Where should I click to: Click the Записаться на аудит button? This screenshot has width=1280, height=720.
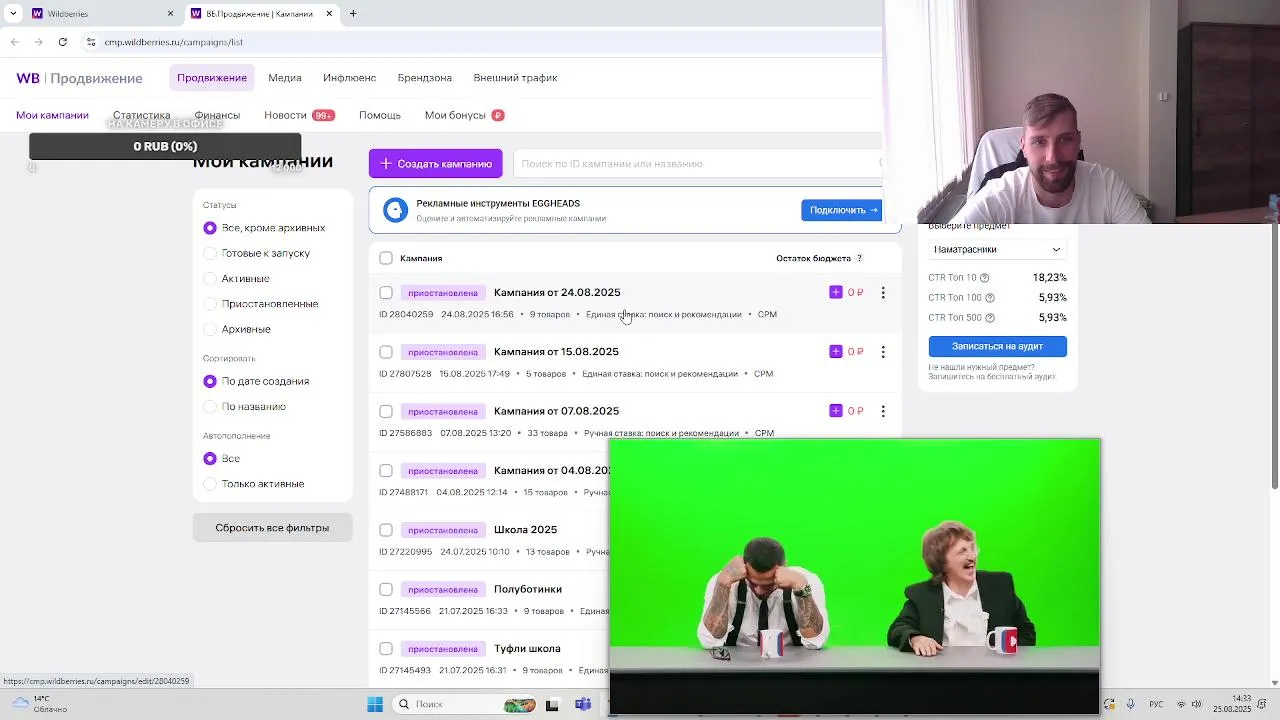click(997, 346)
